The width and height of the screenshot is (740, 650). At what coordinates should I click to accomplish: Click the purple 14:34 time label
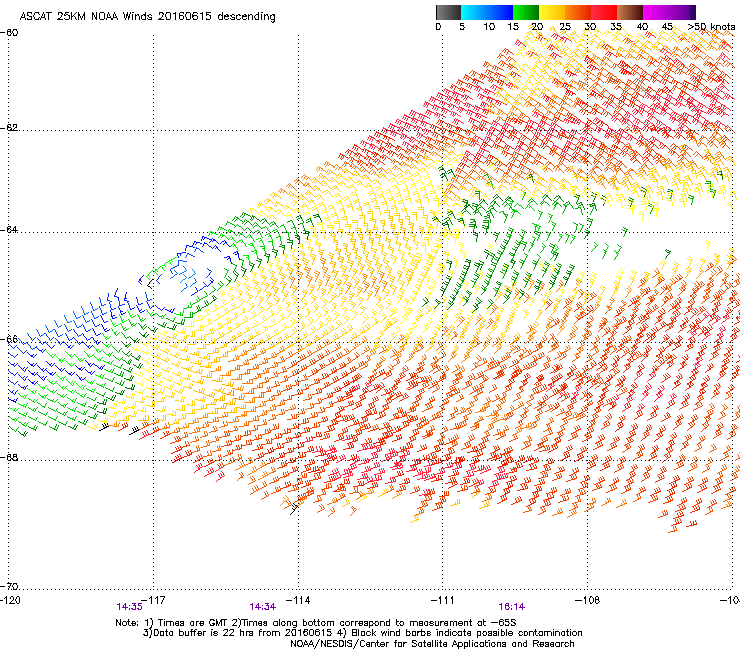(262, 607)
